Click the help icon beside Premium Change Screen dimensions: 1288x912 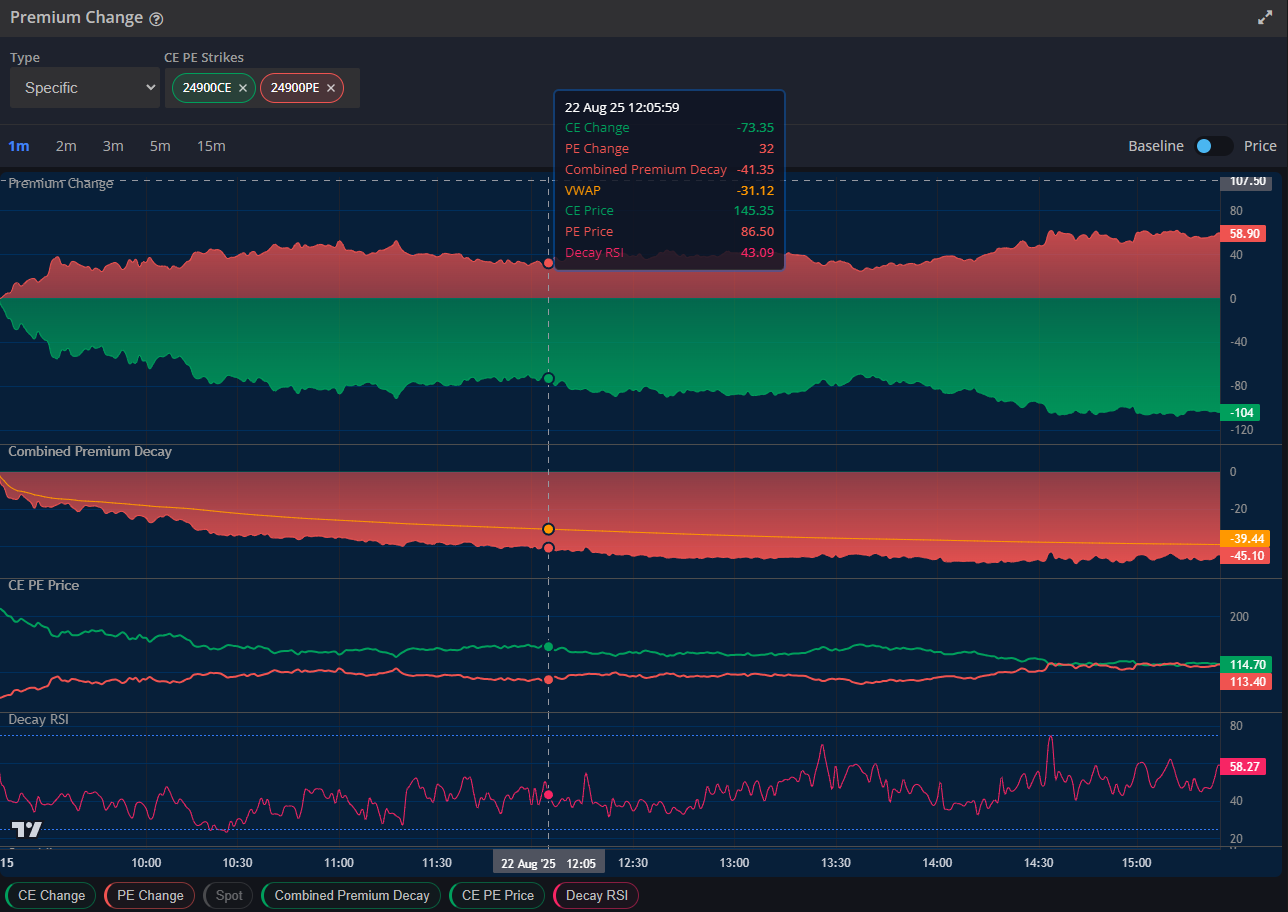(x=156, y=19)
